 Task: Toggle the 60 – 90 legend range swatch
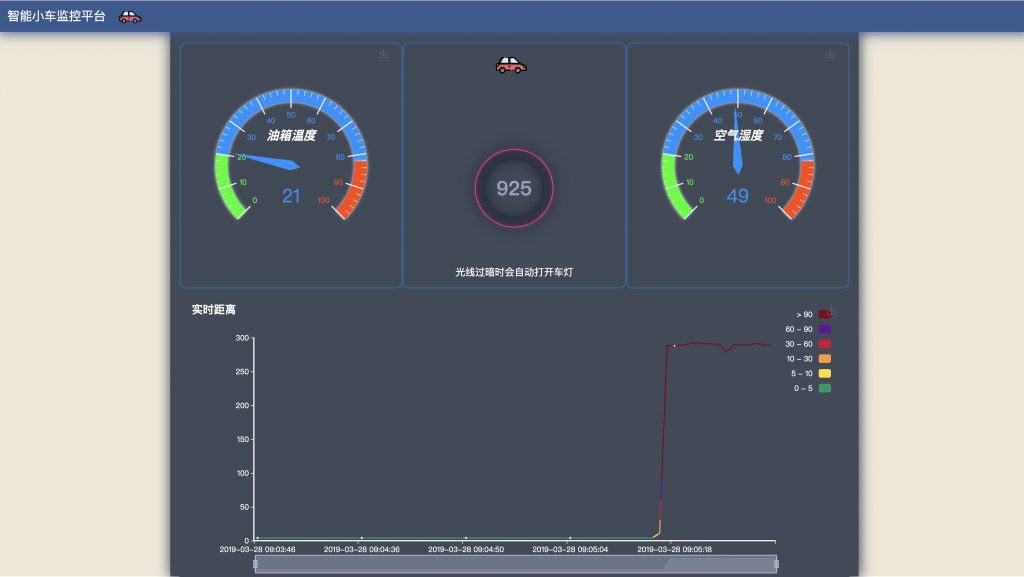[825, 329]
